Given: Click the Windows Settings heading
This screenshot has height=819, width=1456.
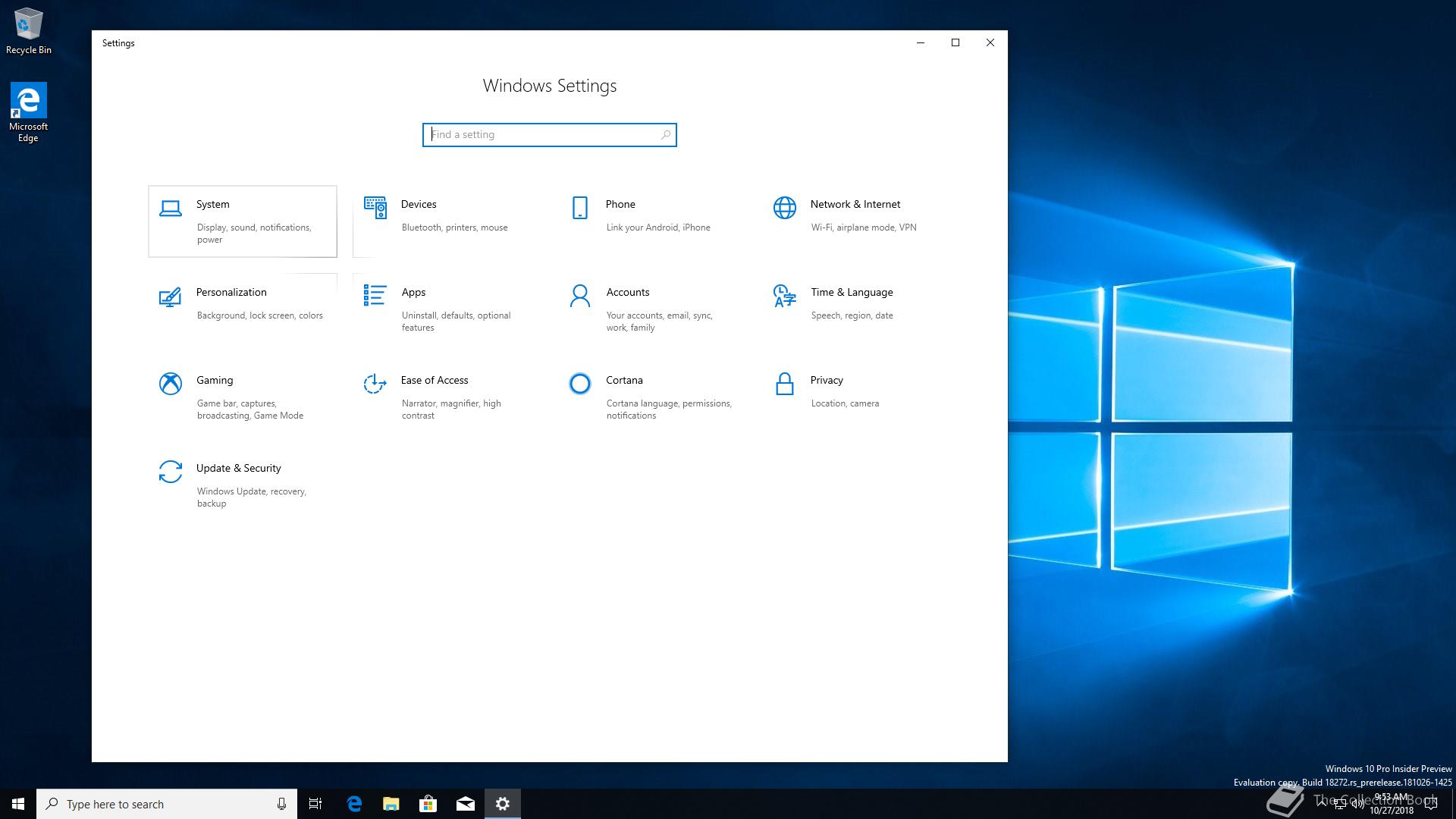Looking at the screenshot, I should [x=550, y=86].
